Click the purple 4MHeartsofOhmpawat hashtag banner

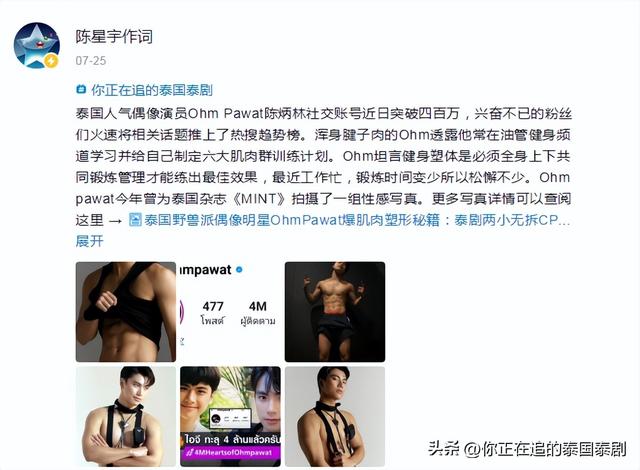click(x=231, y=452)
